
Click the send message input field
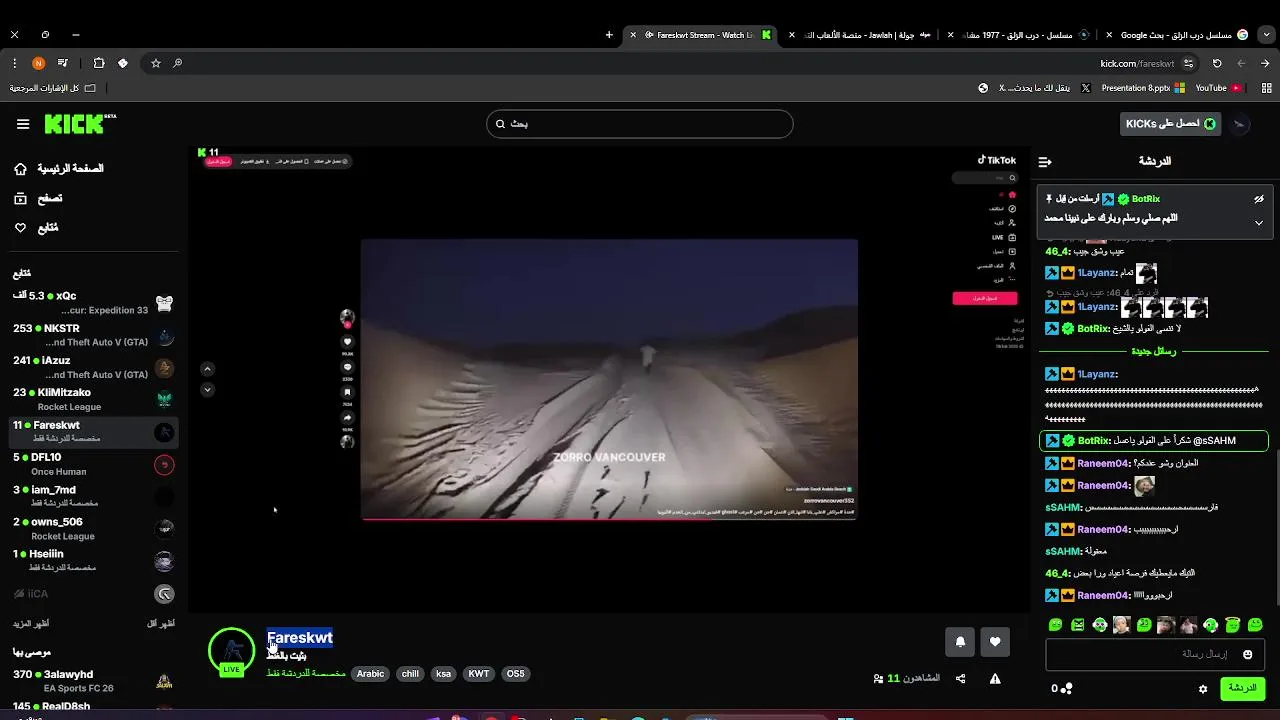[1155, 654]
